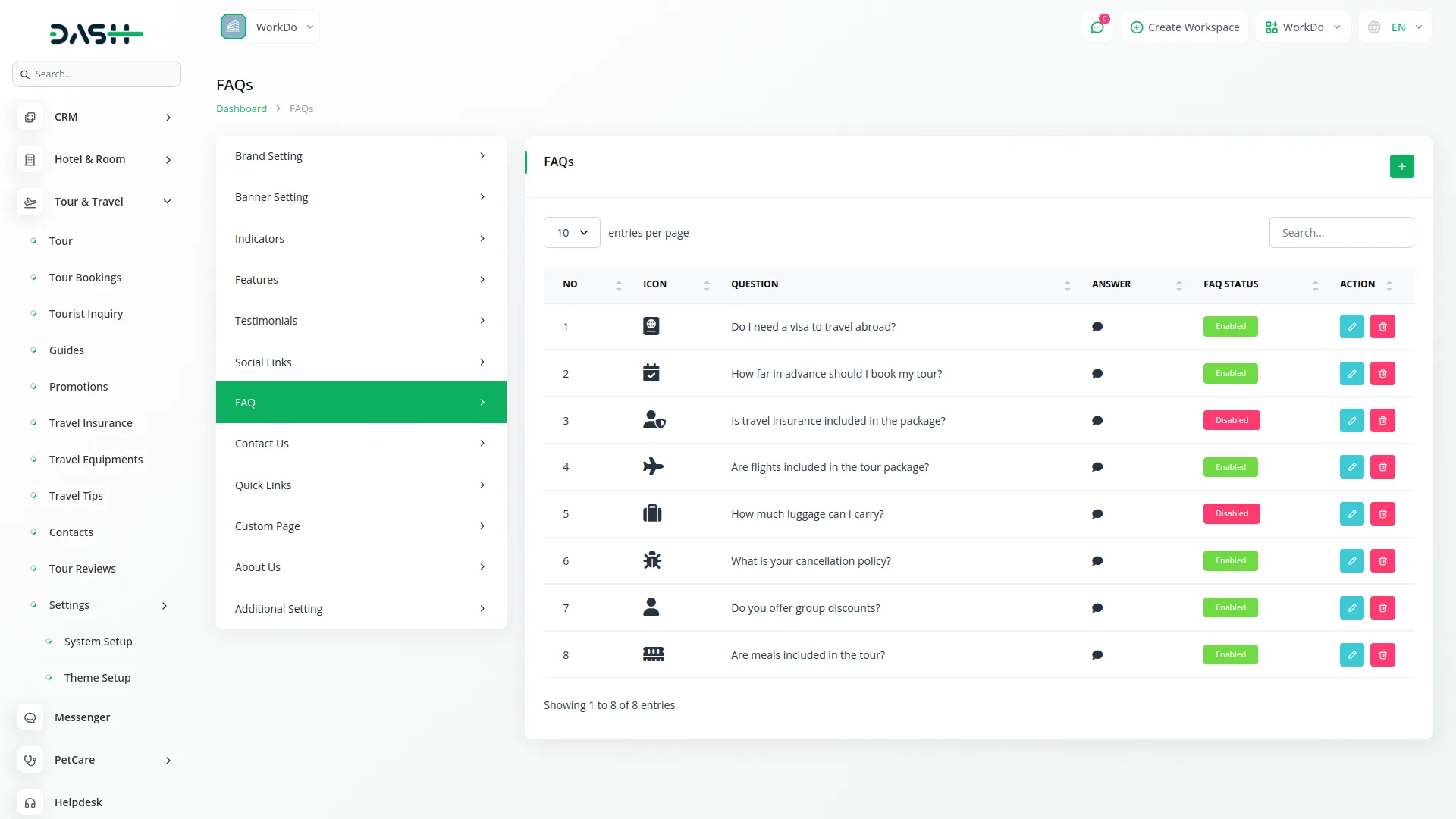Click the FAQ table search field
This screenshot has width=1456, height=819.
pyautogui.click(x=1341, y=233)
